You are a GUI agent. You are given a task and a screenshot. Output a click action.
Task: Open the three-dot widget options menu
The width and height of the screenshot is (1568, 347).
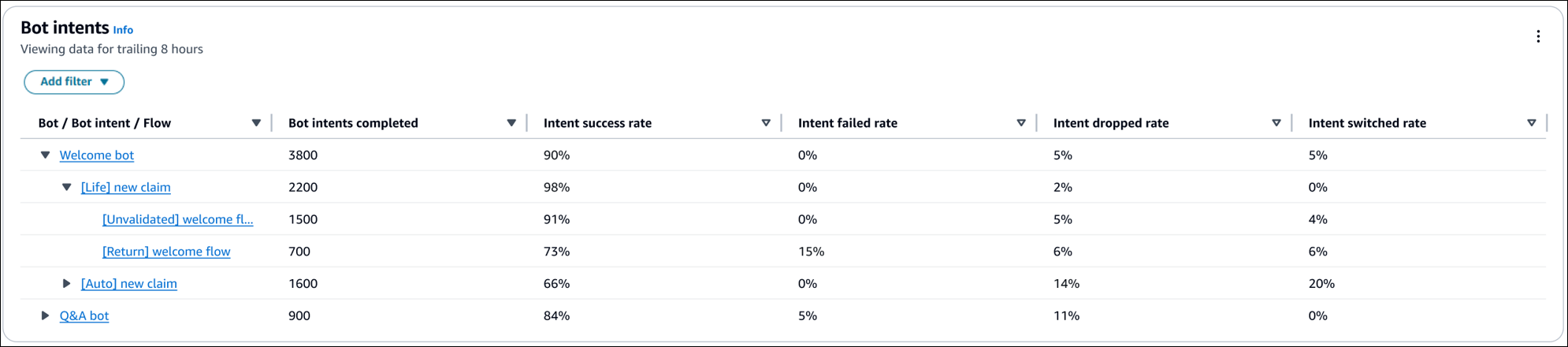1537,36
